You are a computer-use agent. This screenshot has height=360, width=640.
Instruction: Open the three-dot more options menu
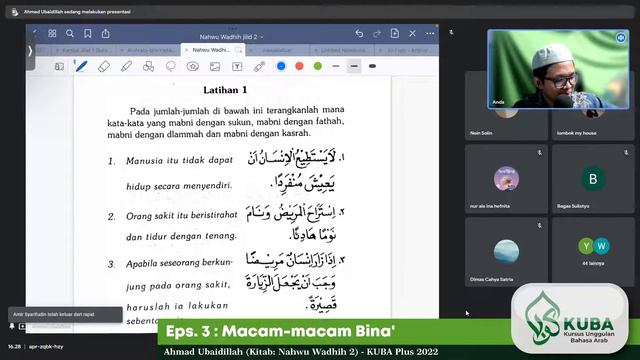[x=430, y=33]
